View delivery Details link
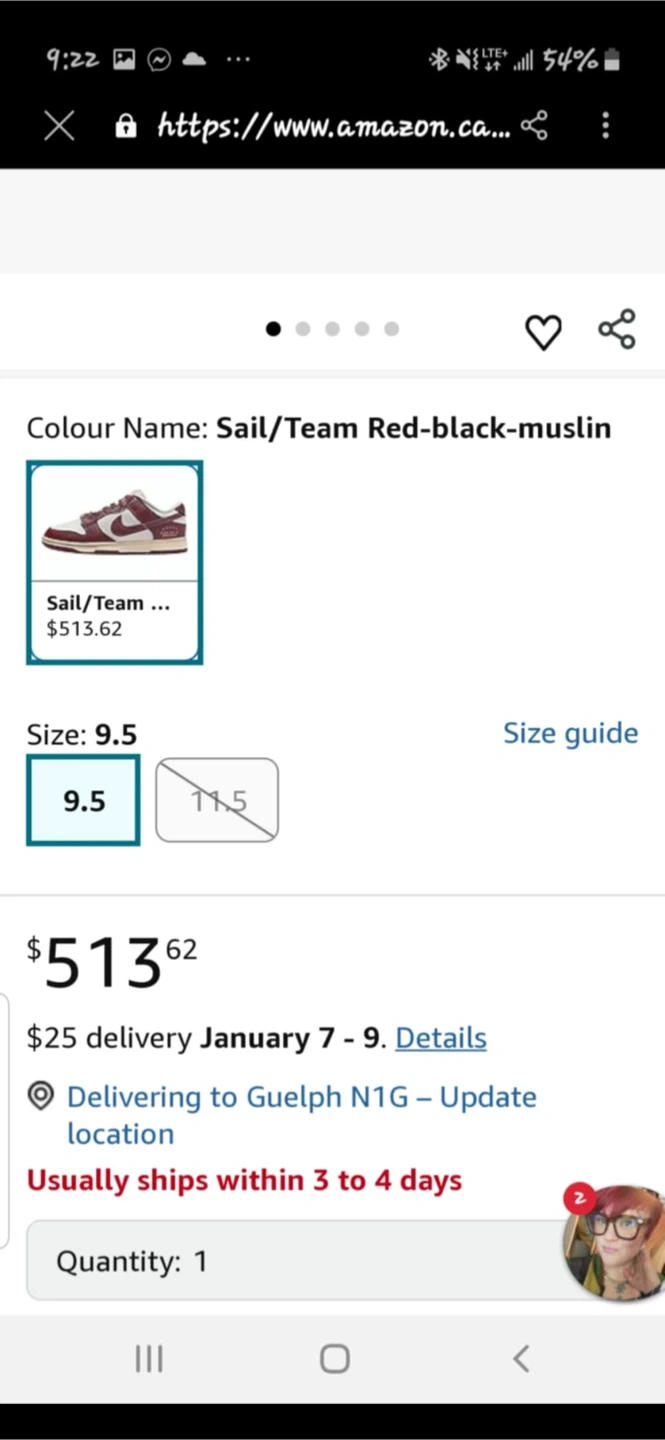 441,1038
